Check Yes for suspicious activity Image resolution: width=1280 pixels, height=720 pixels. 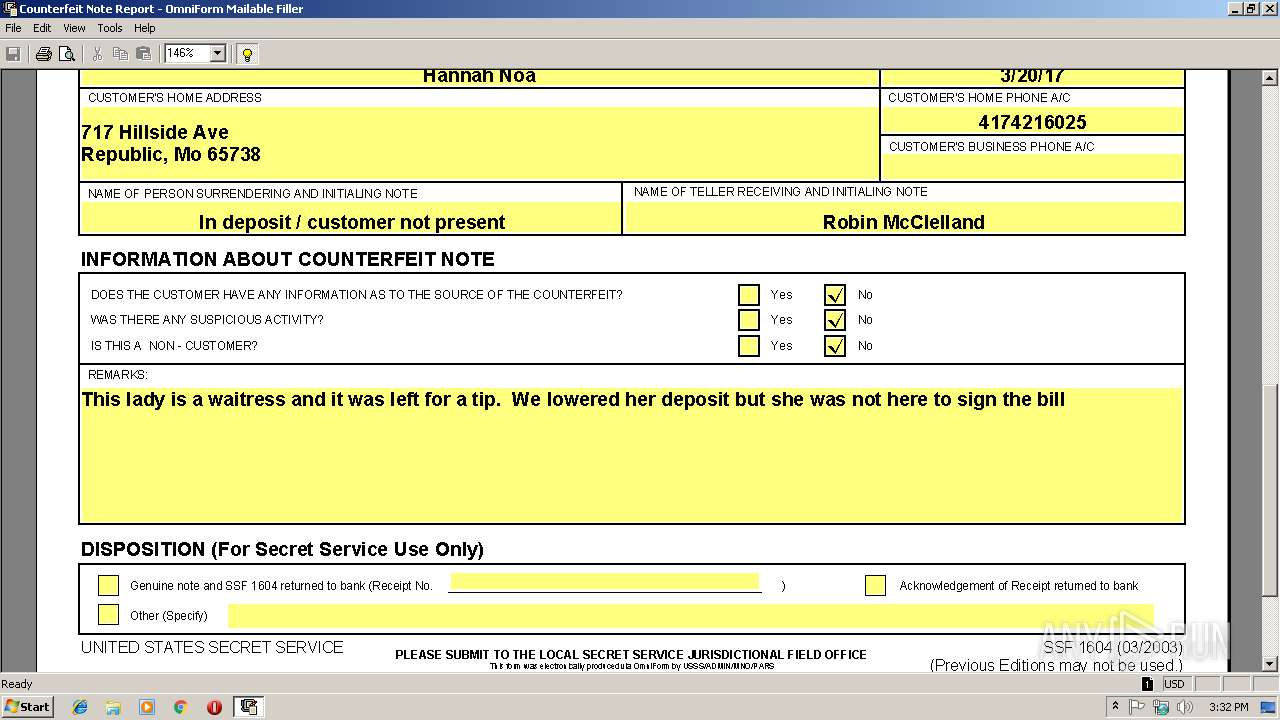click(749, 320)
